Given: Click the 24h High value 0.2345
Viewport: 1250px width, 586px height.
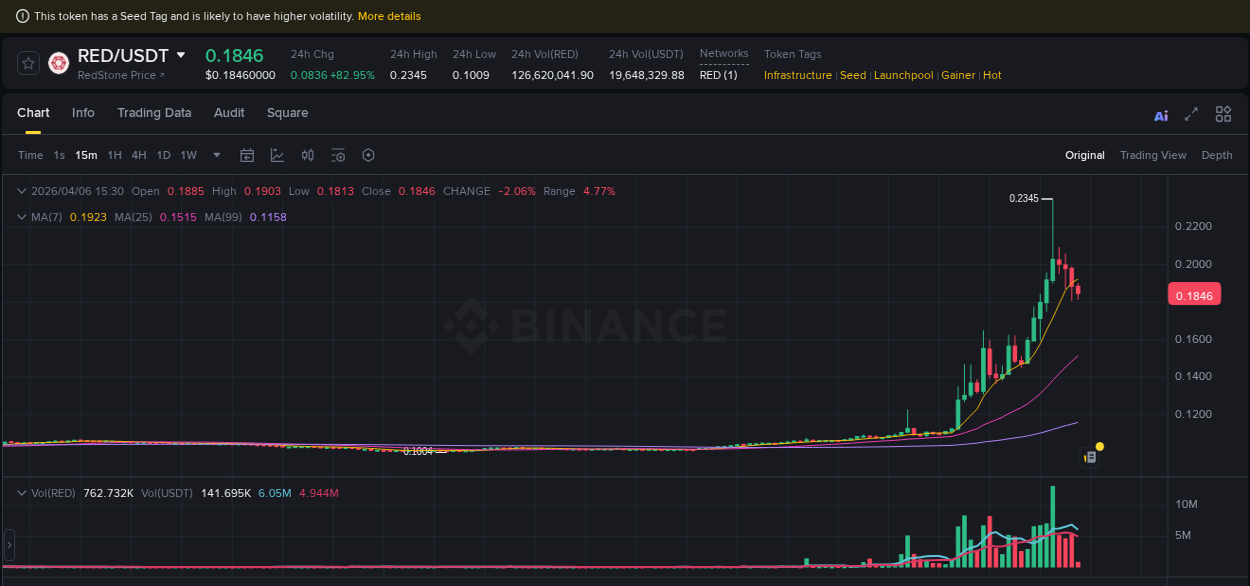Looking at the screenshot, I should click(x=408, y=75).
